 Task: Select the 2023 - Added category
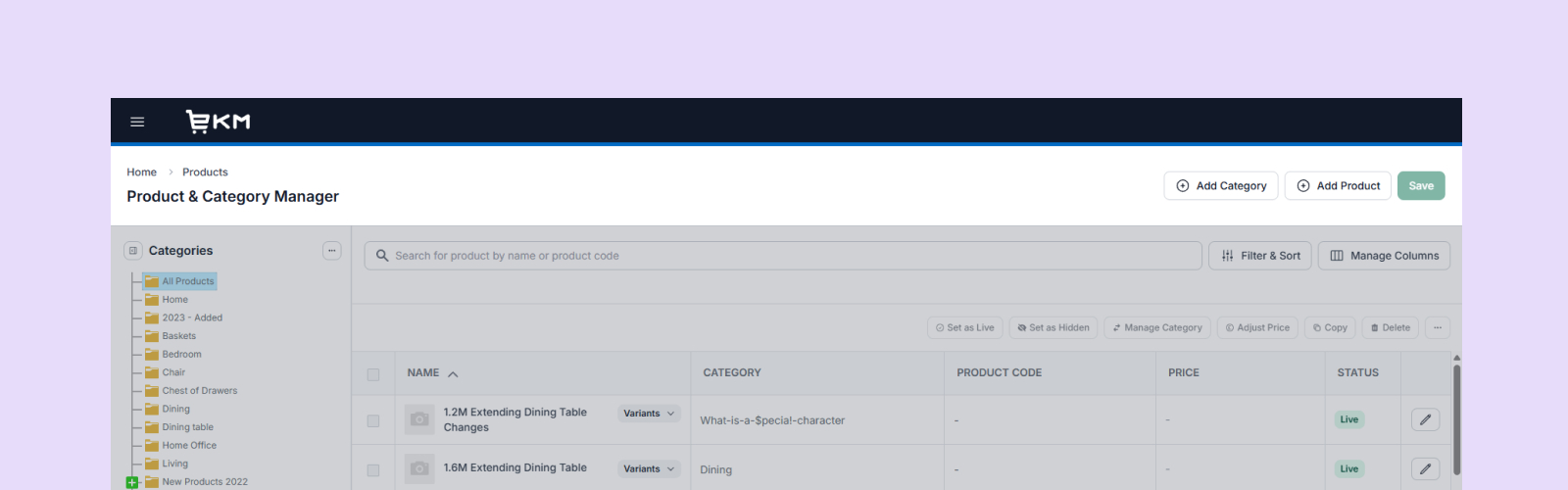tap(184, 318)
